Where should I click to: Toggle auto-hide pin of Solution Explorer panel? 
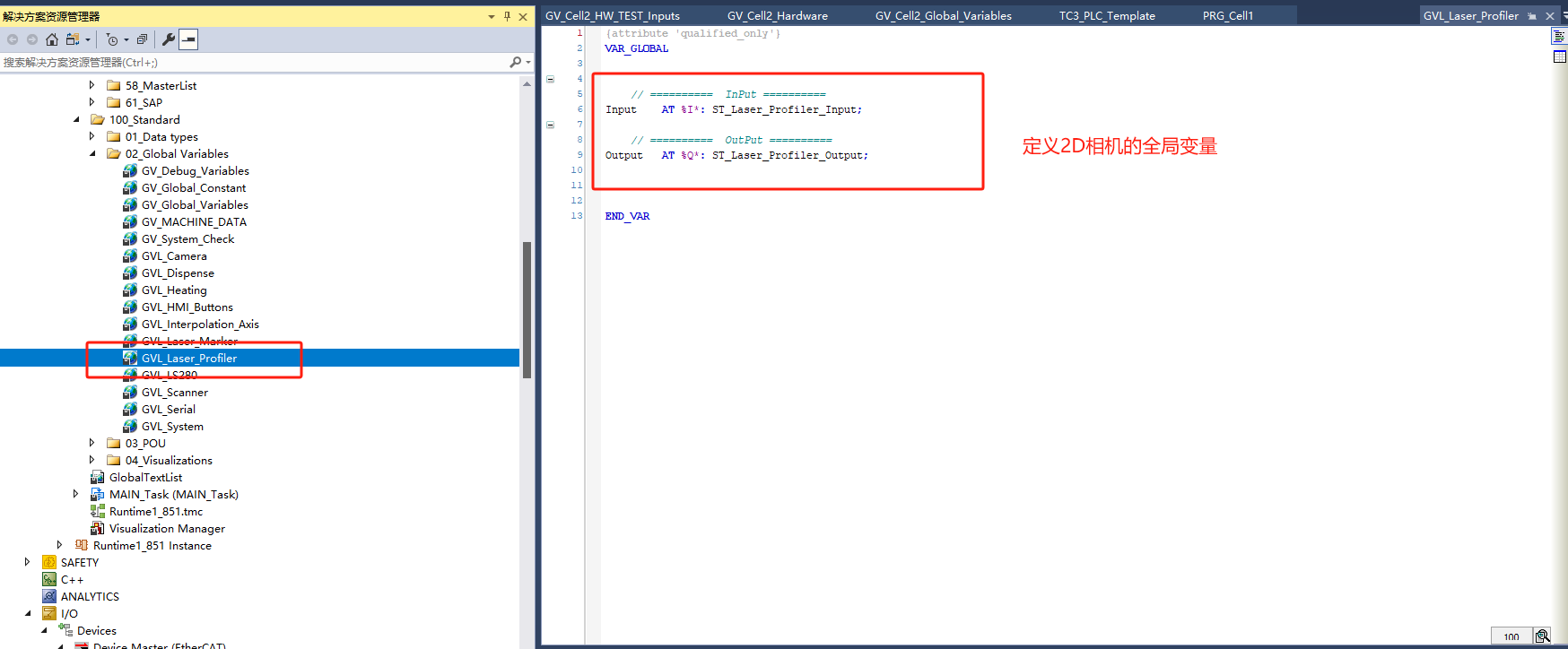tap(507, 16)
